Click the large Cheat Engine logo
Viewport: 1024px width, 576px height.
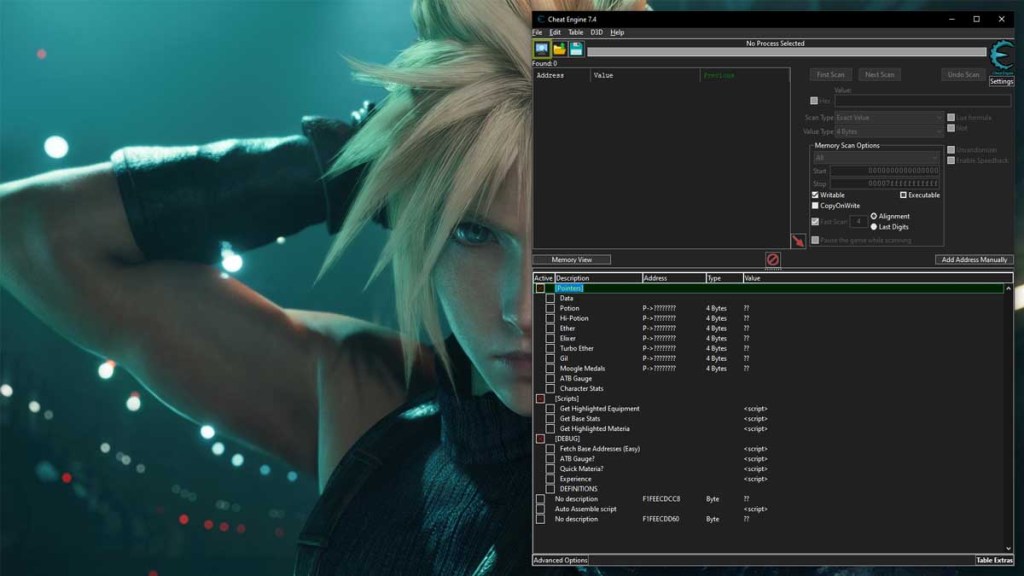click(1002, 56)
